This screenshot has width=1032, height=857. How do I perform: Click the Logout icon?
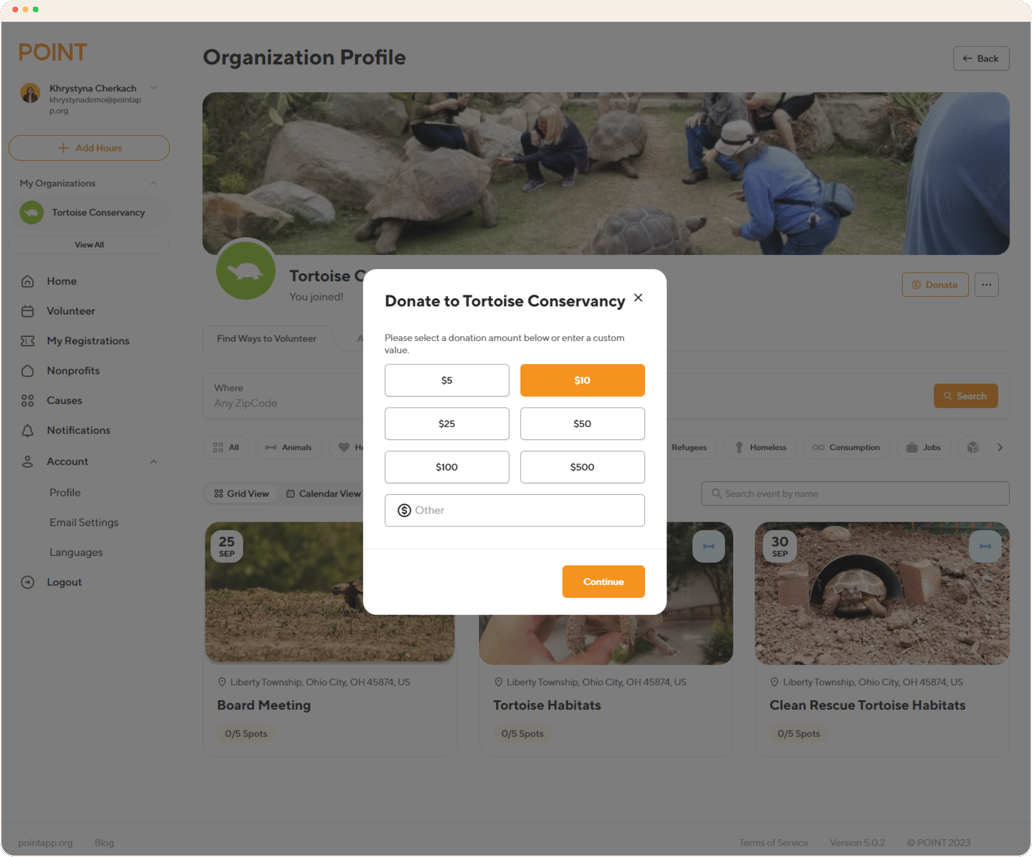[x=28, y=582]
